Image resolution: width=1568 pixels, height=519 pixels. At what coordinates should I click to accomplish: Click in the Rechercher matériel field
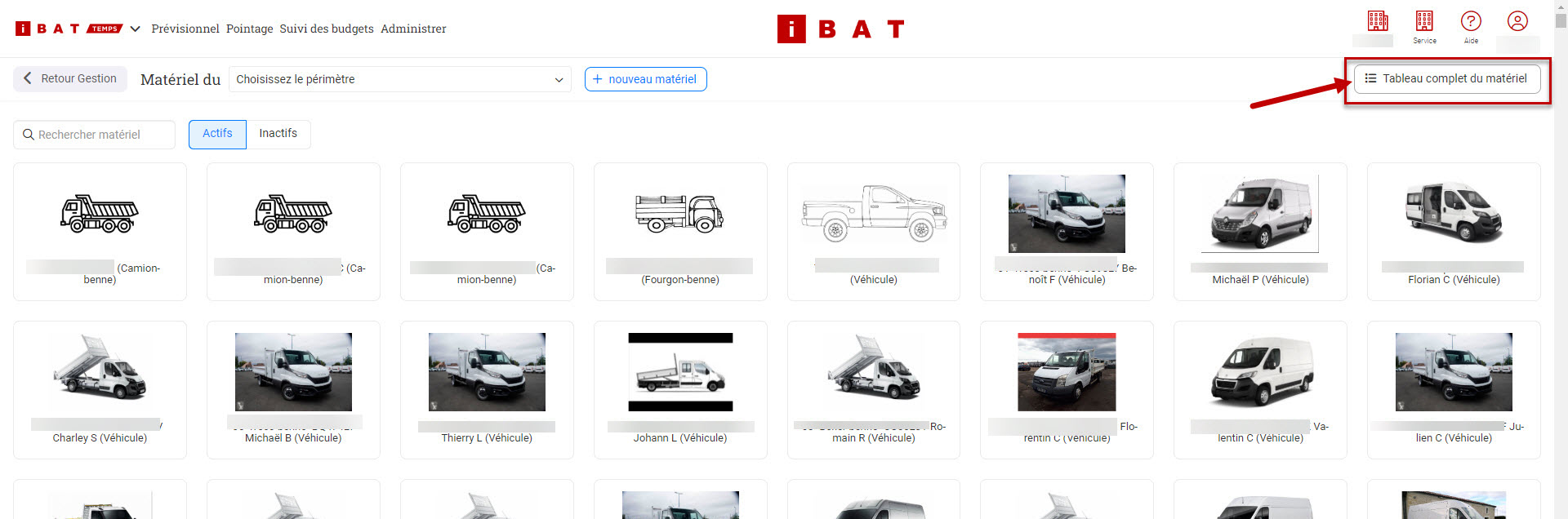click(102, 135)
